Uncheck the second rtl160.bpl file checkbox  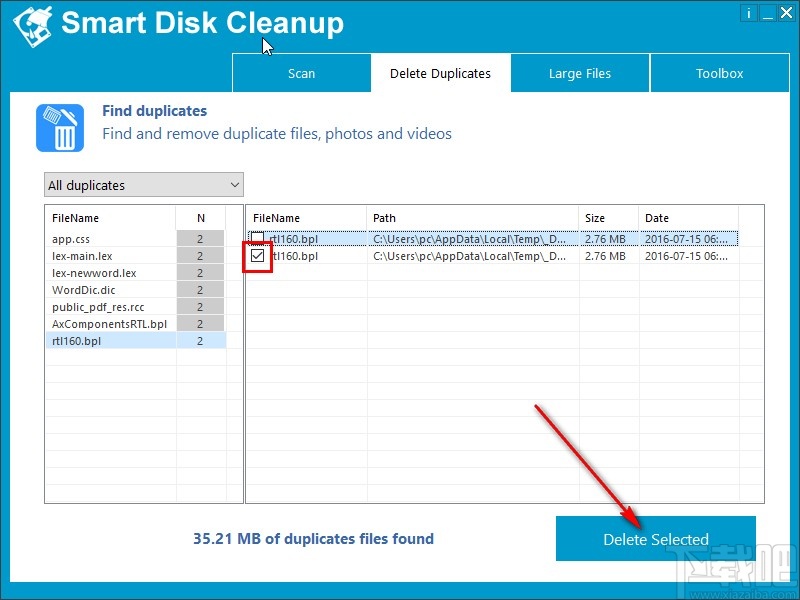(x=258, y=256)
